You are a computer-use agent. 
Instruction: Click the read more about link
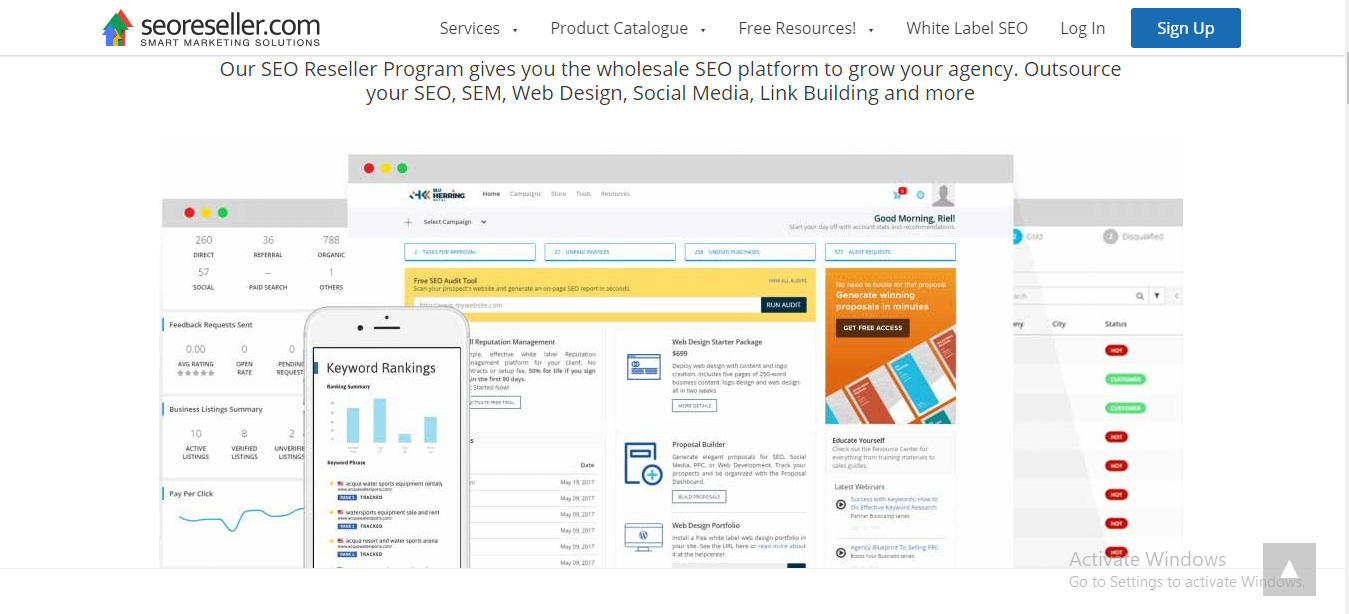(781, 546)
